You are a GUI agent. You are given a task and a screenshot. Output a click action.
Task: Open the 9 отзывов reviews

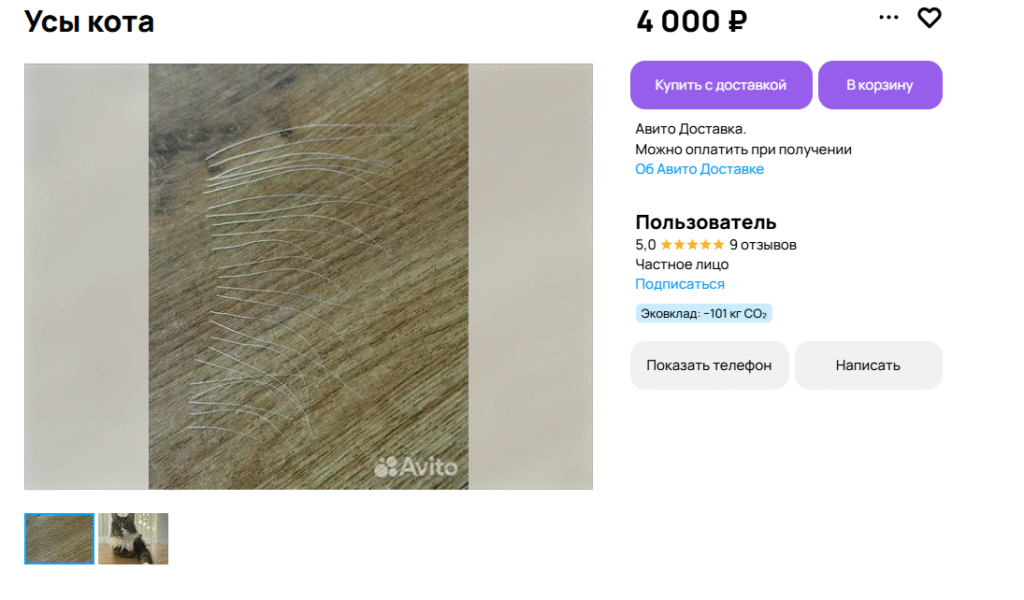pos(763,245)
